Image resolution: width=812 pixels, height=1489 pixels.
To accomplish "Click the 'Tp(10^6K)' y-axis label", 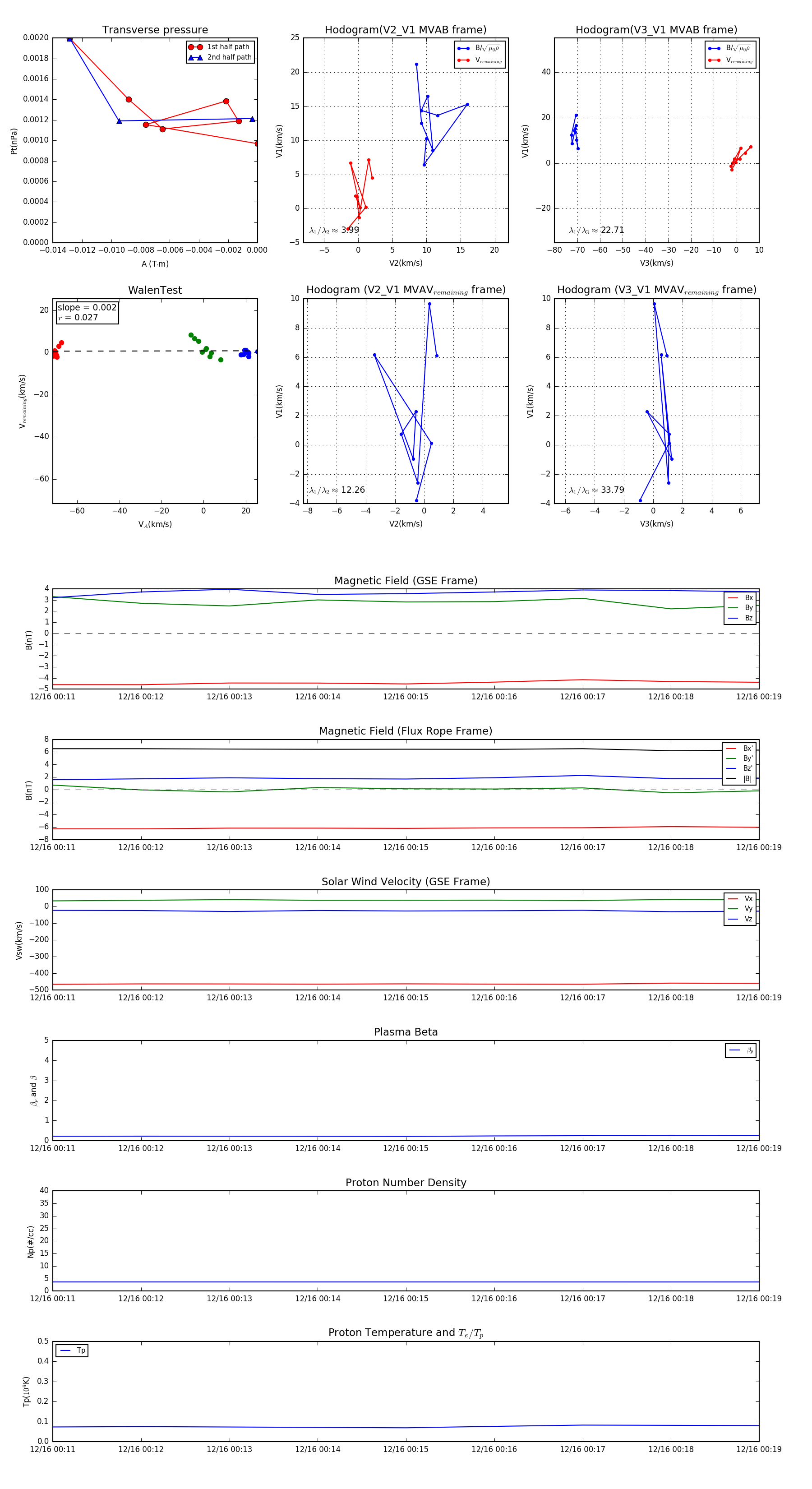I will 25,1392.
